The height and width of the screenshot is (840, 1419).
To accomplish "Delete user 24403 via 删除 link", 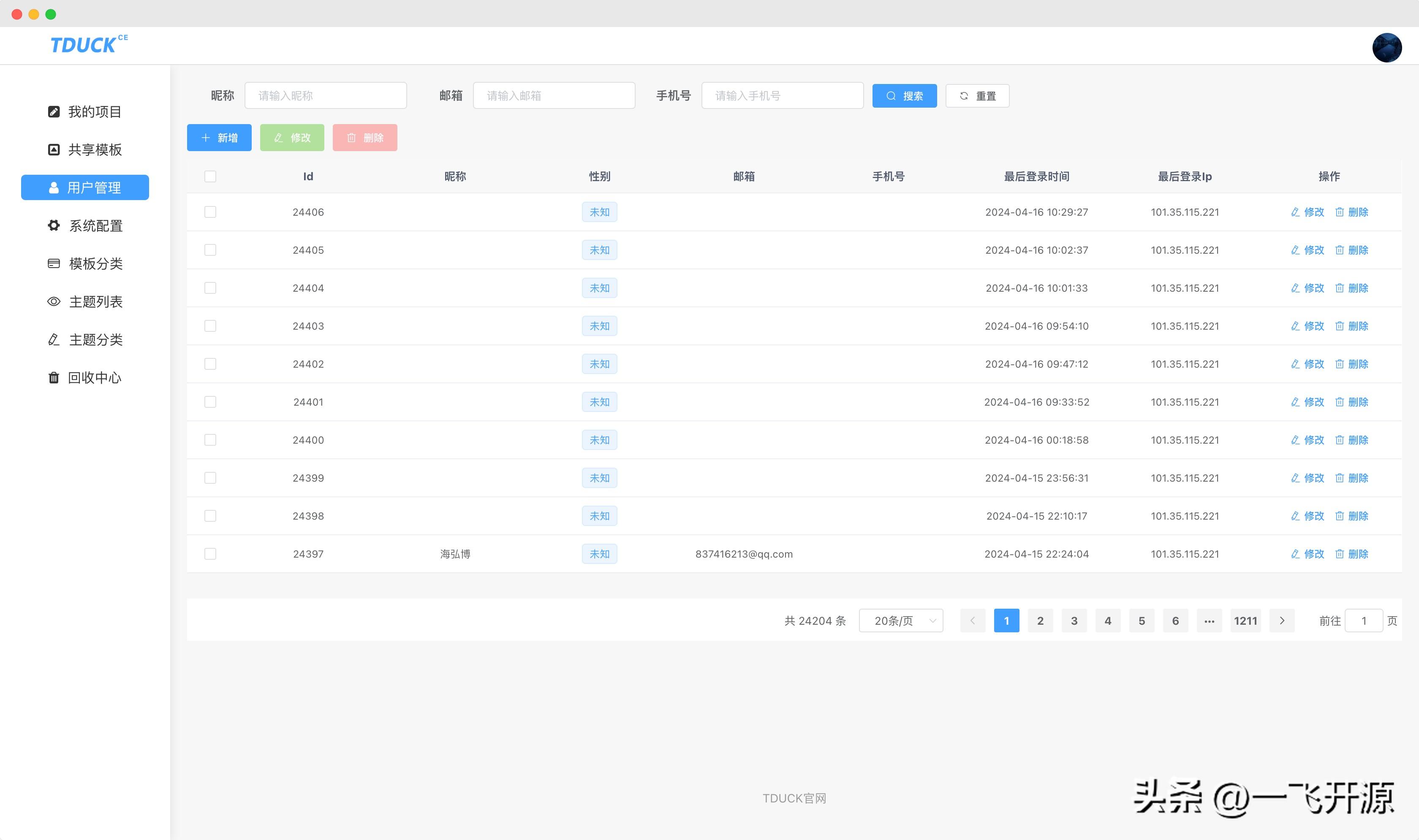I will [1351, 325].
